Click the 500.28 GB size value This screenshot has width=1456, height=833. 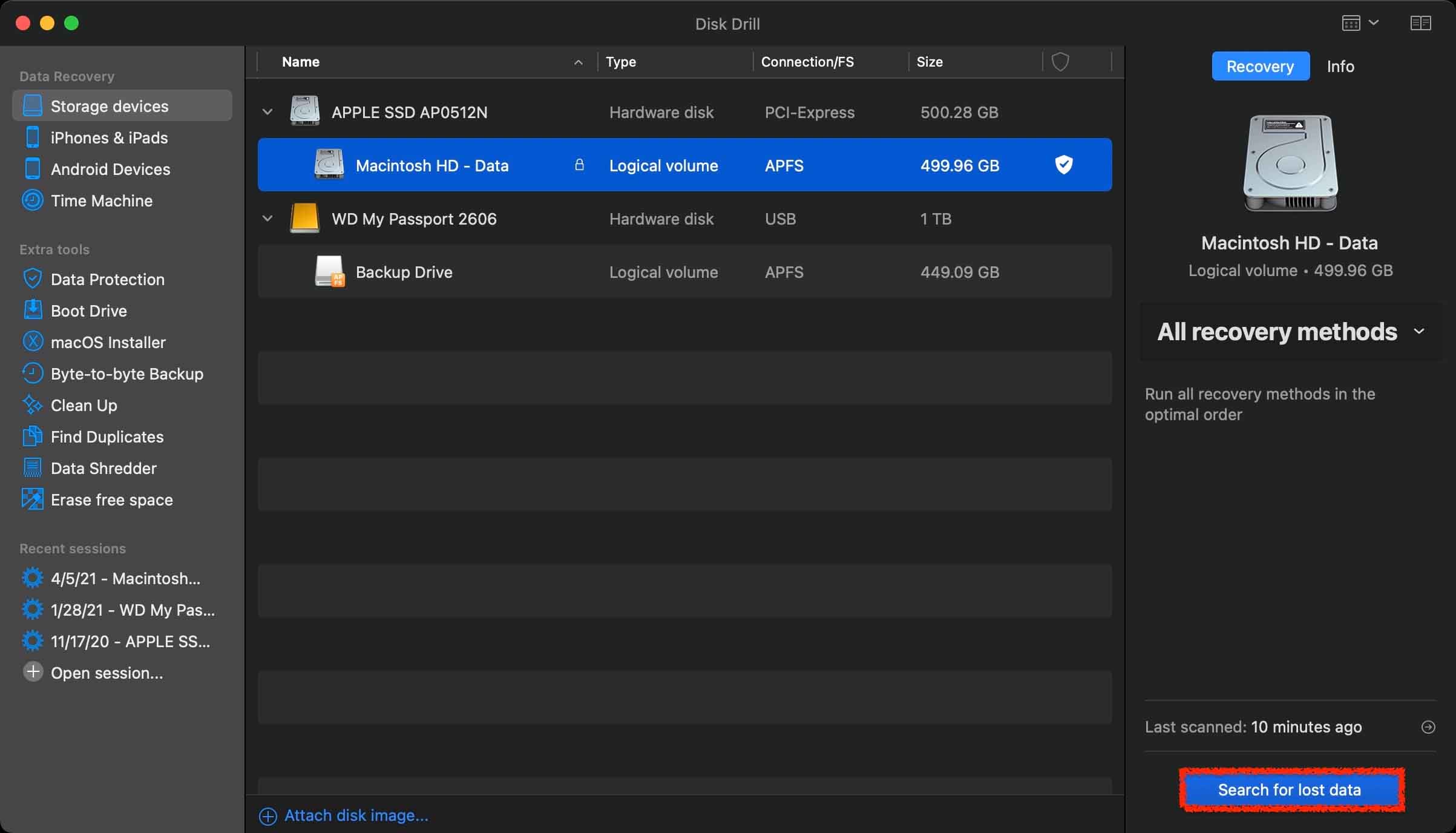point(959,113)
